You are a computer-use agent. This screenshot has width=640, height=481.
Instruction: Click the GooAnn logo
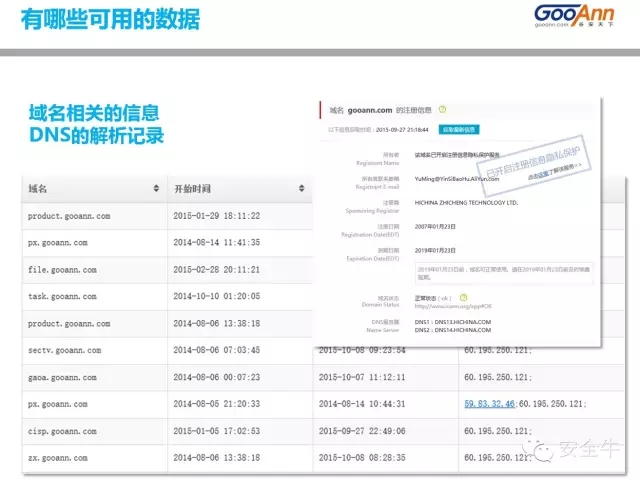pyautogui.click(x=574, y=16)
